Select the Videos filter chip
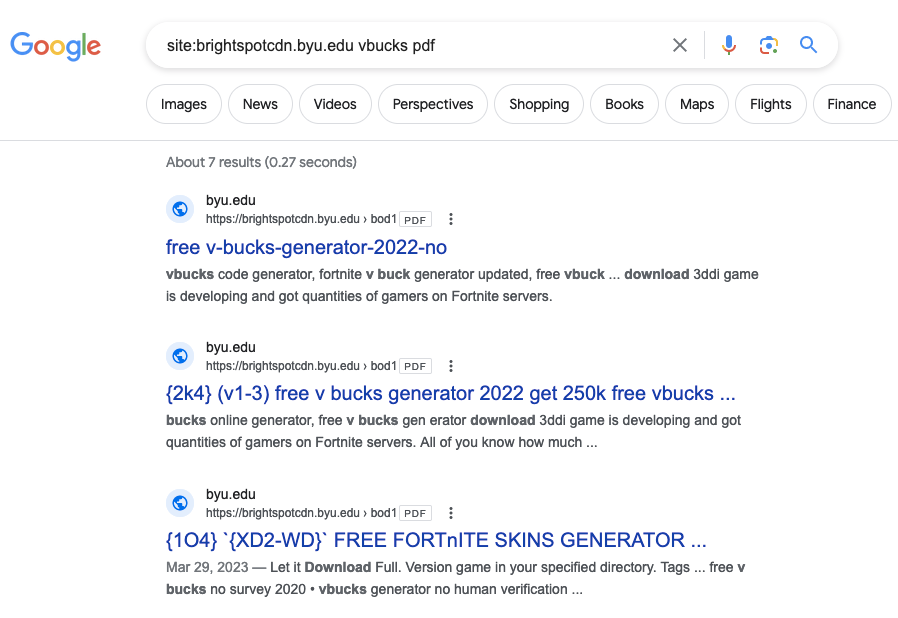 (335, 104)
